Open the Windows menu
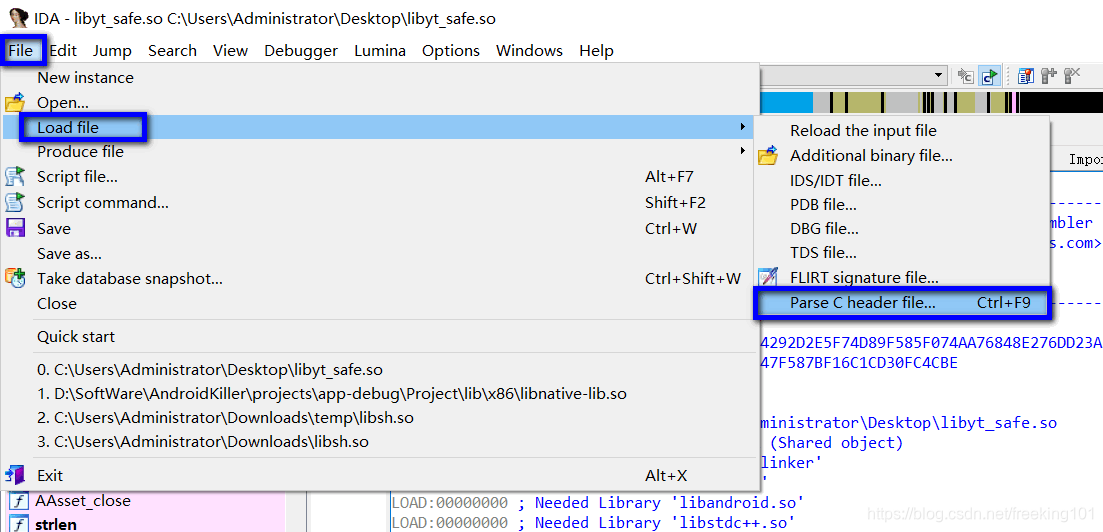 529,51
